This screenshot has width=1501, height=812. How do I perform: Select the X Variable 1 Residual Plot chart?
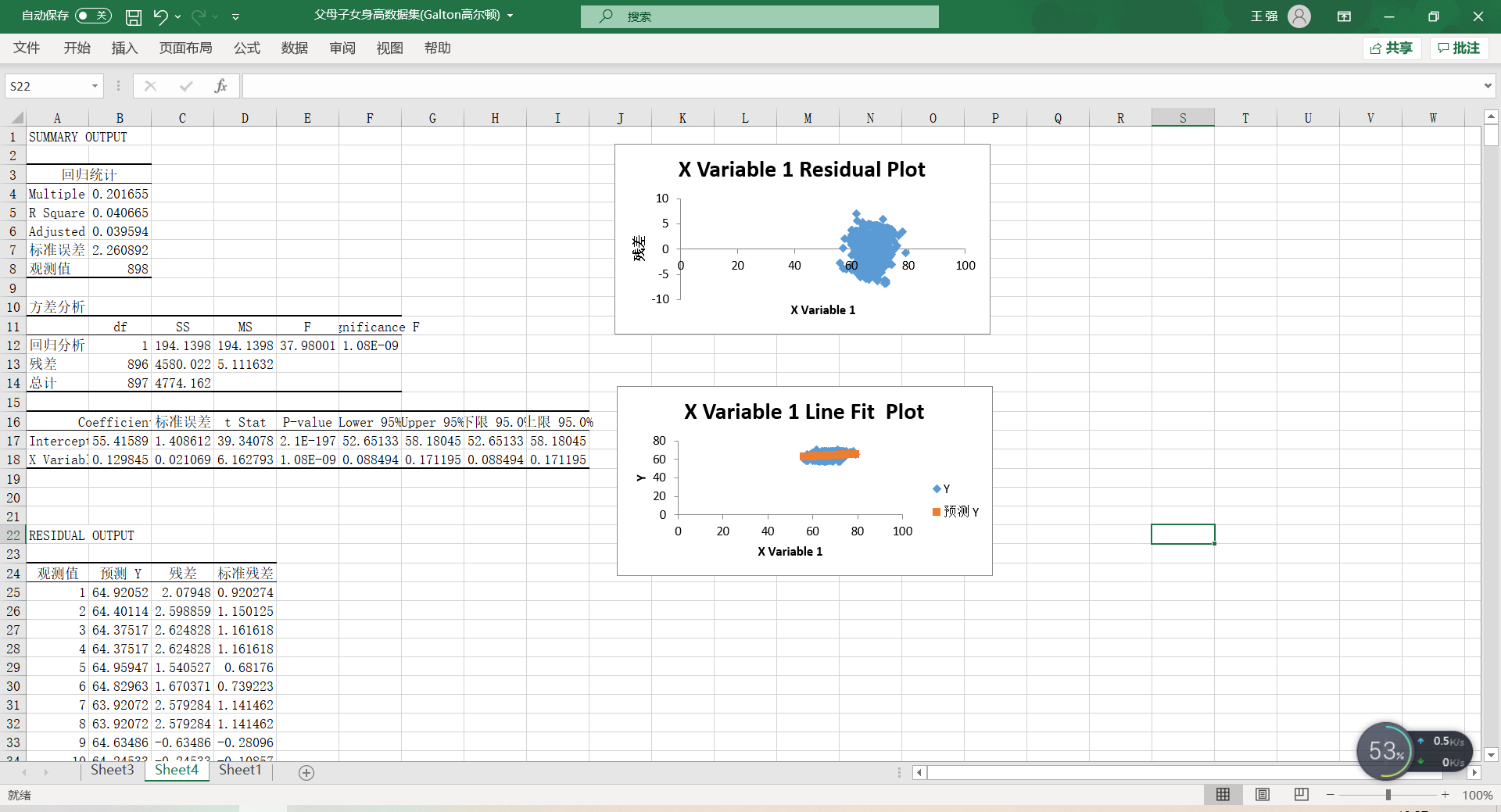click(x=802, y=239)
